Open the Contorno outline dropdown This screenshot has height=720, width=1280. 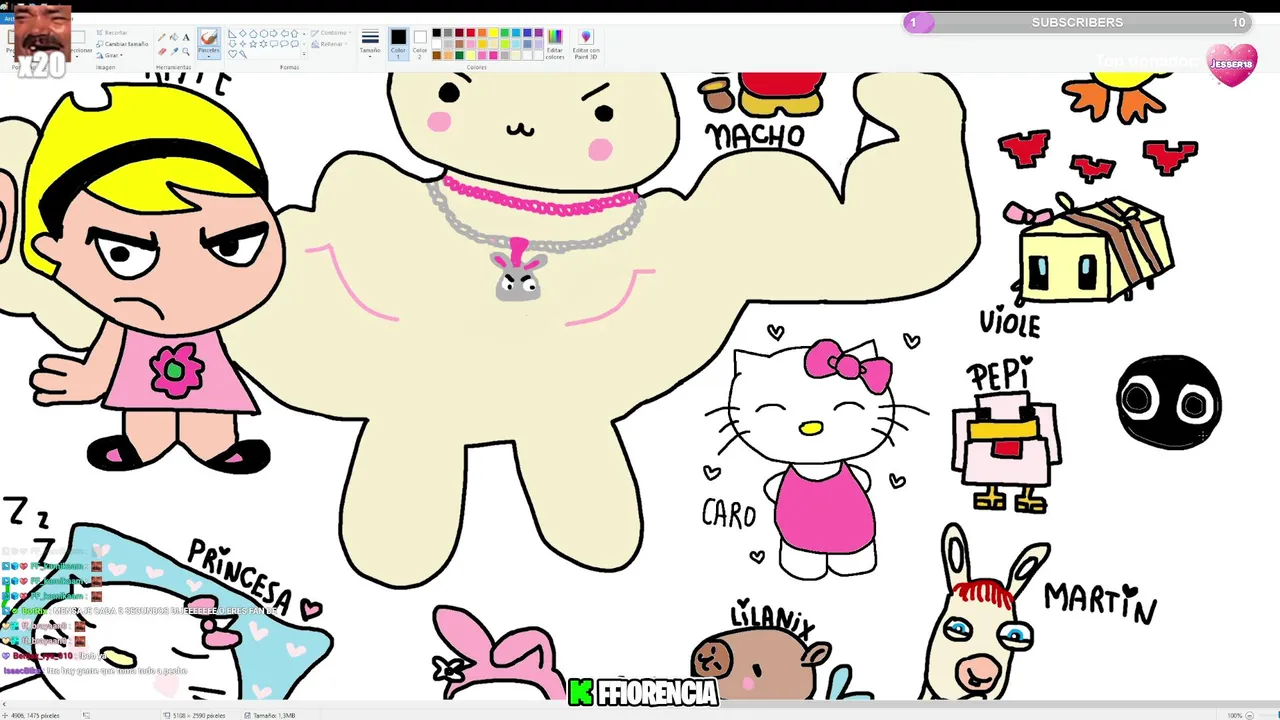coord(331,32)
